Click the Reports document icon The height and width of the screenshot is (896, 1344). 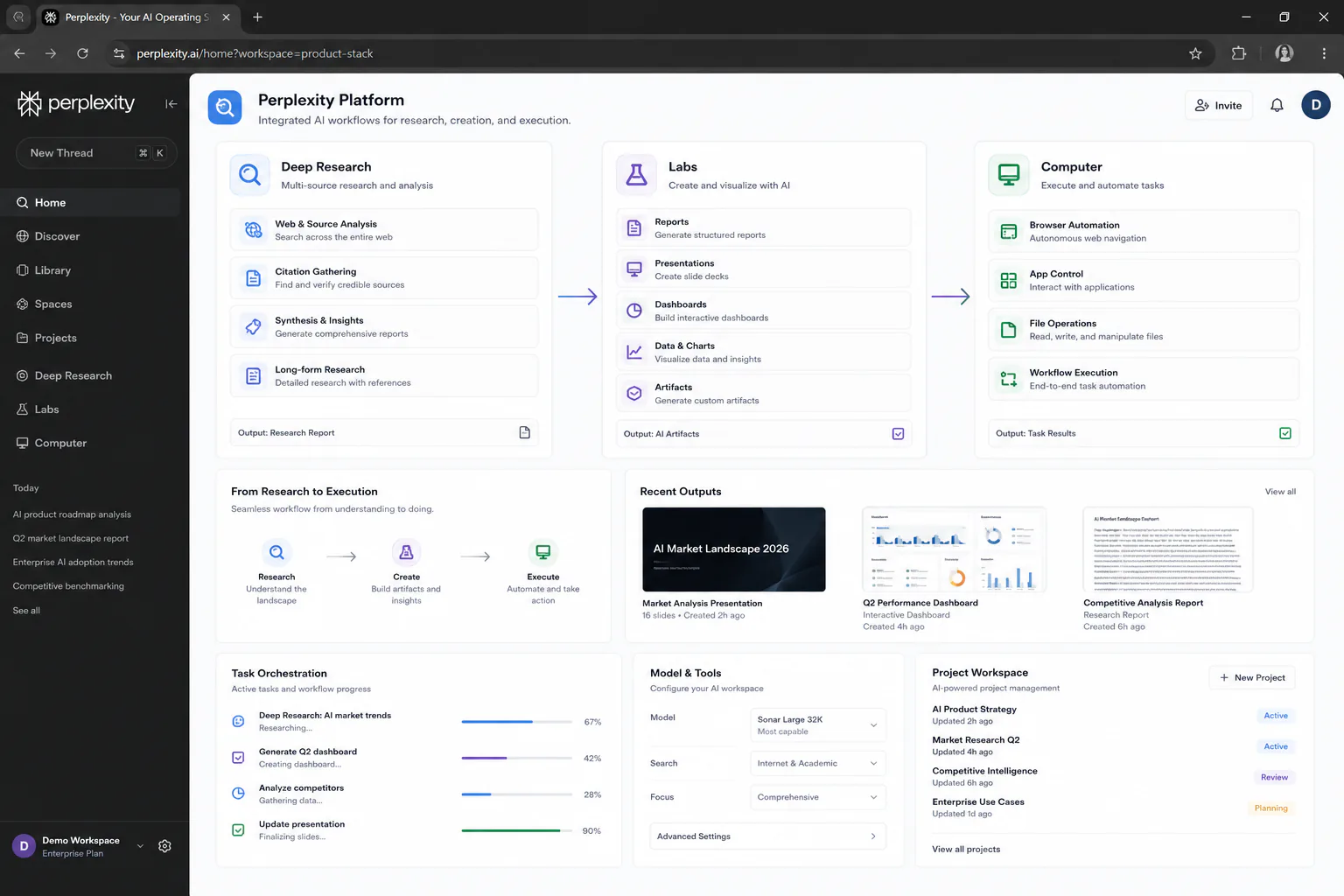(634, 228)
